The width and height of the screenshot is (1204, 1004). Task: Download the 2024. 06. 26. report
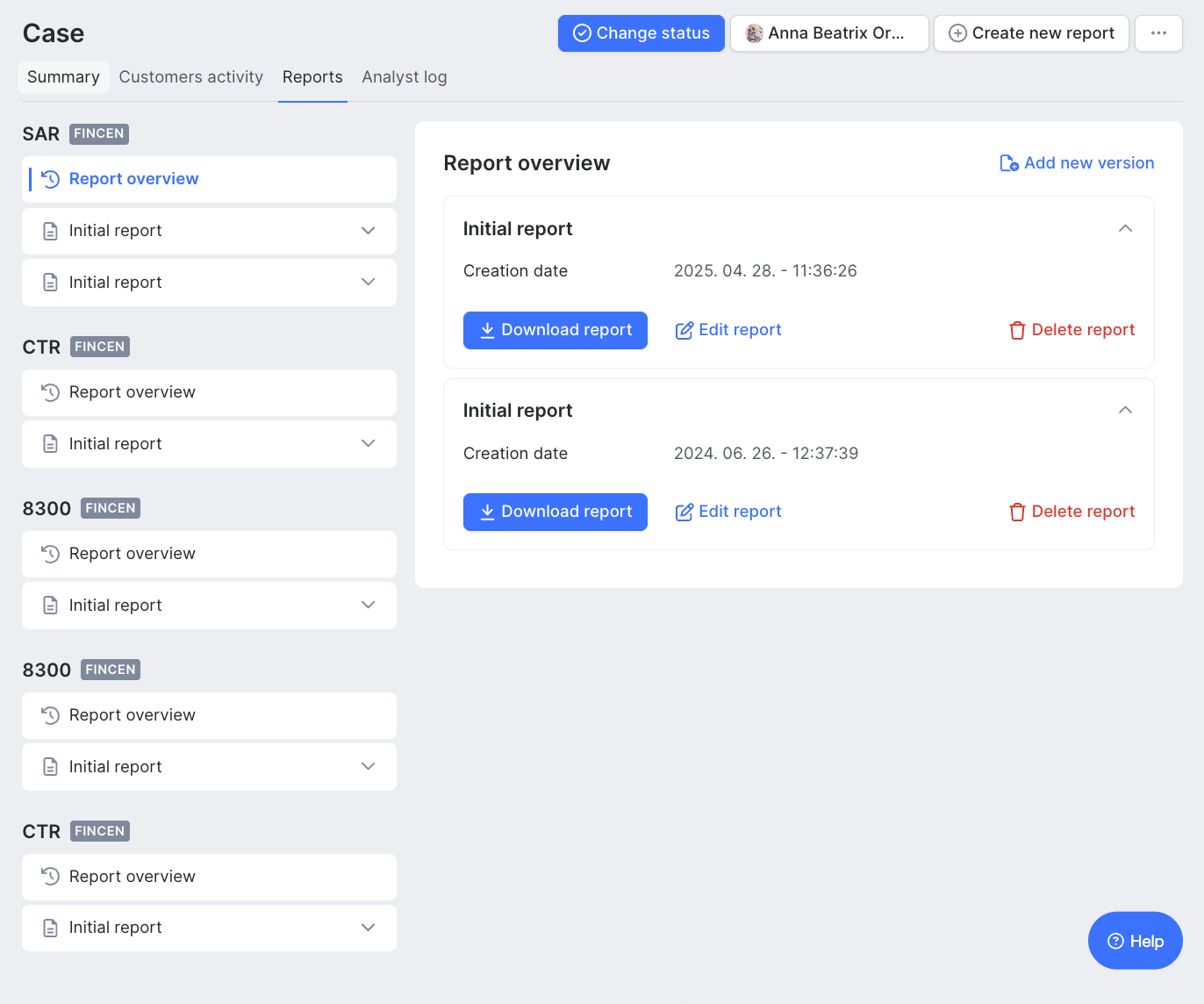click(x=555, y=512)
